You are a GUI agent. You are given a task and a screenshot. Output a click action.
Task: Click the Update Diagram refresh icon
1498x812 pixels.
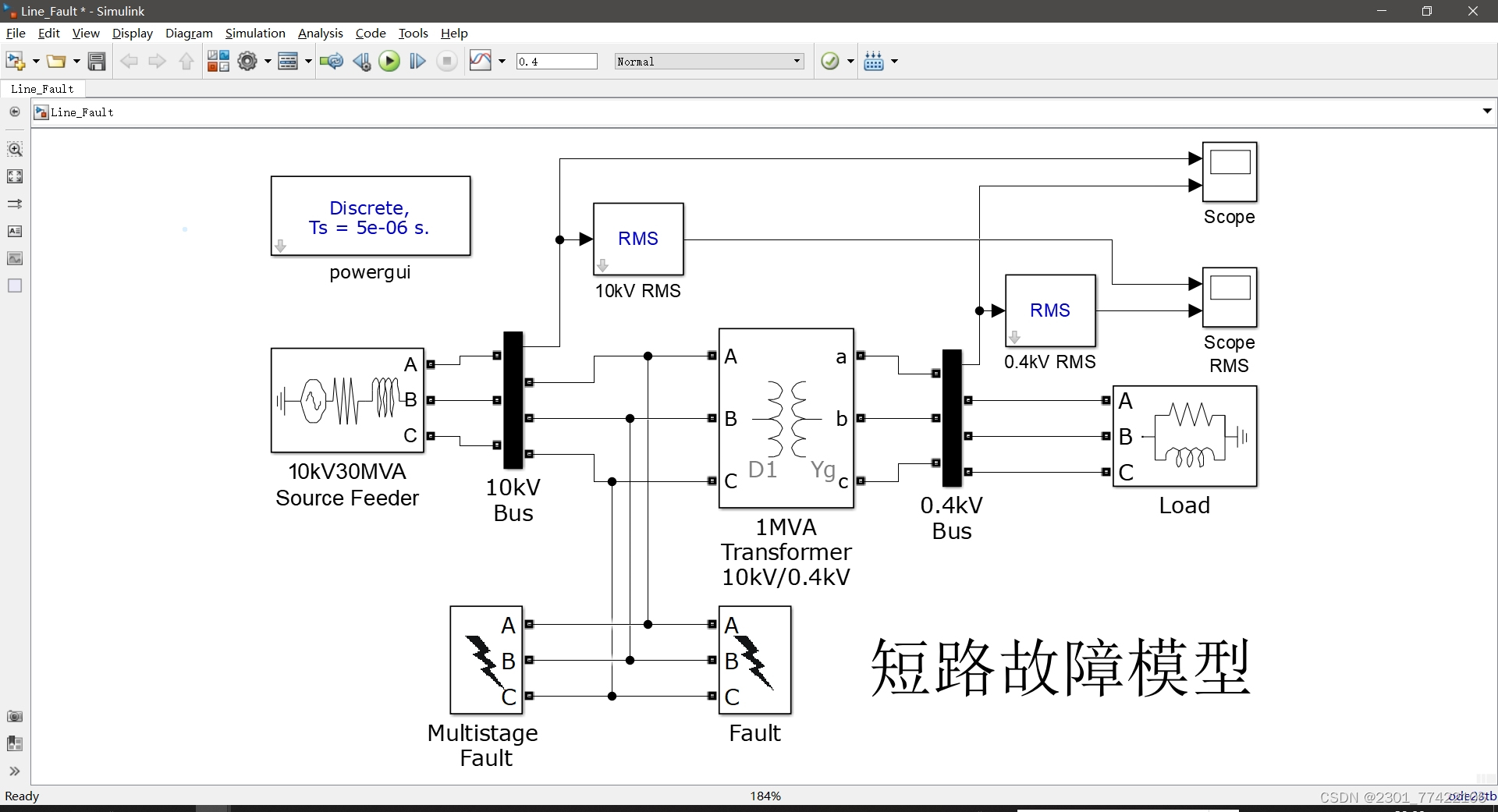332,61
